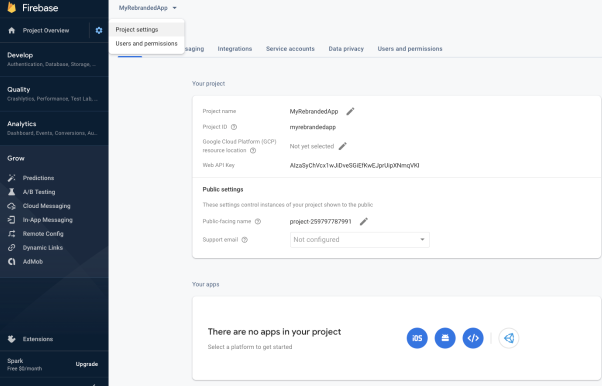This screenshot has height=388, width=602.
Task: Add an iOS app
Action: tap(417, 338)
